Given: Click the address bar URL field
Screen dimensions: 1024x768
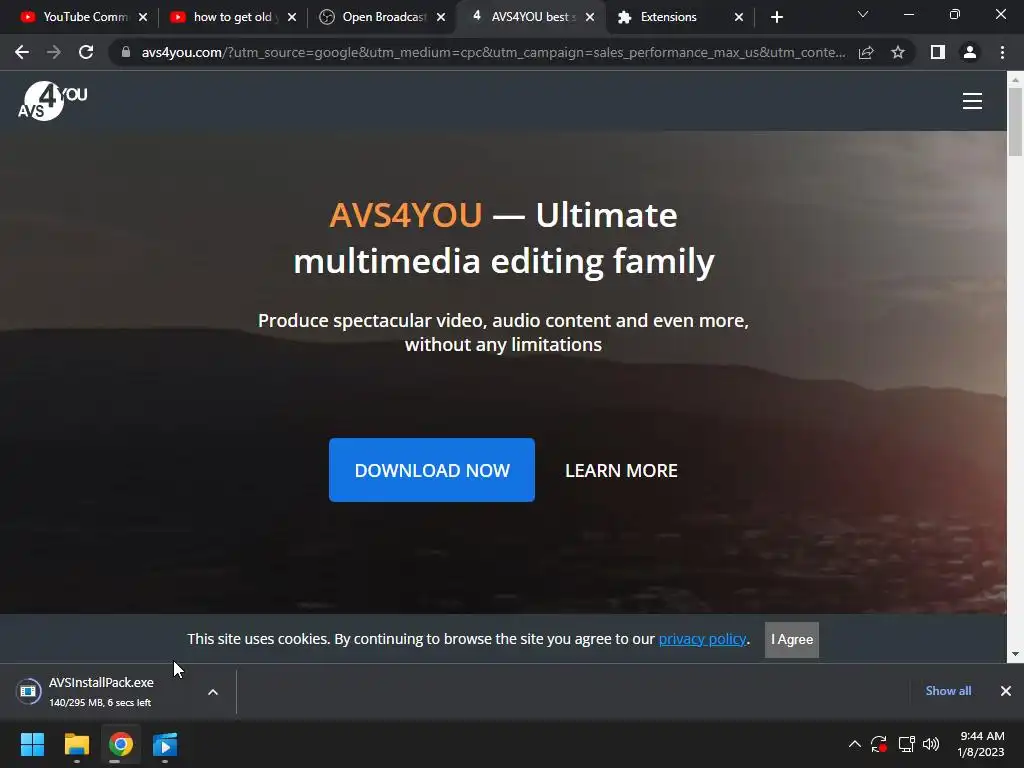Looking at the screenshot, I should 493,52.
